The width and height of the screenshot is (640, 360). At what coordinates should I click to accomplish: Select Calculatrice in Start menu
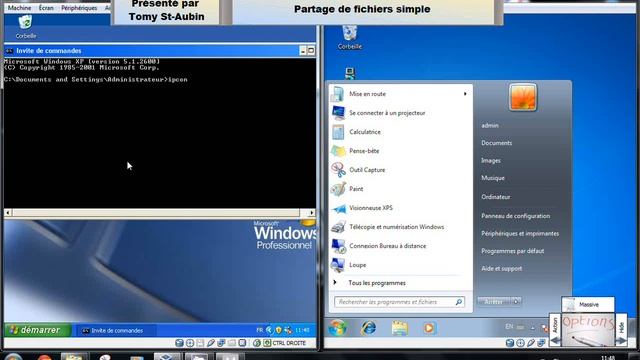tap(400, 132)
